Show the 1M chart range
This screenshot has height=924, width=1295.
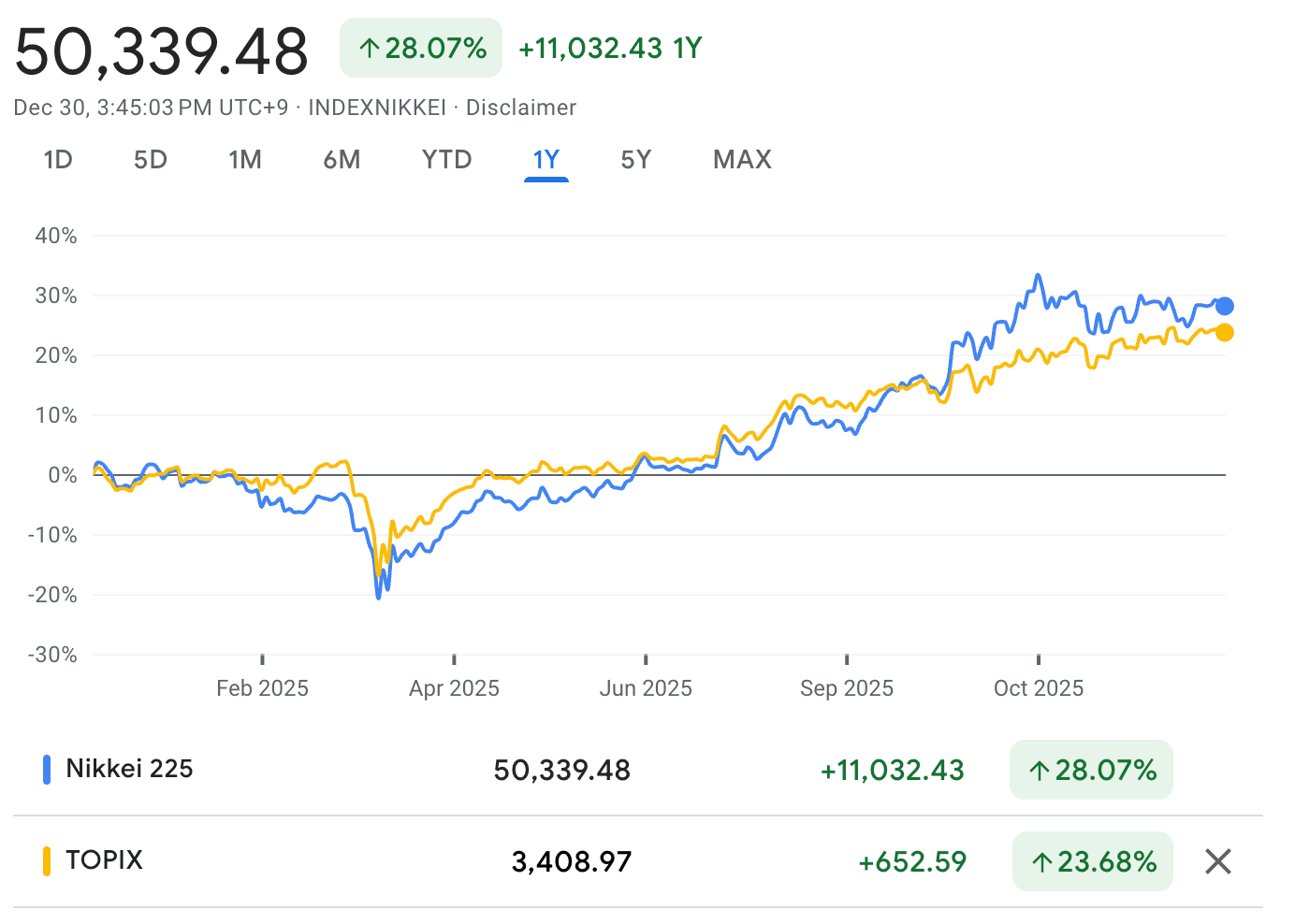245,160
